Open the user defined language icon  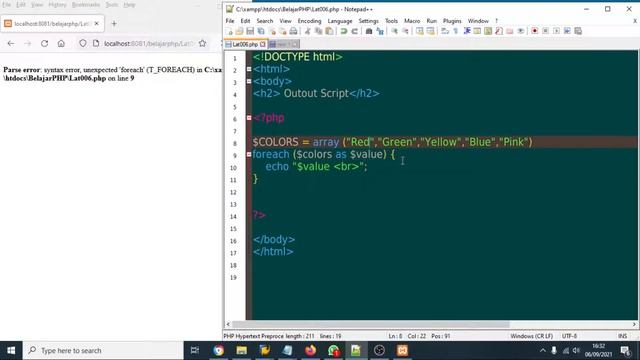tap(477, 31)
